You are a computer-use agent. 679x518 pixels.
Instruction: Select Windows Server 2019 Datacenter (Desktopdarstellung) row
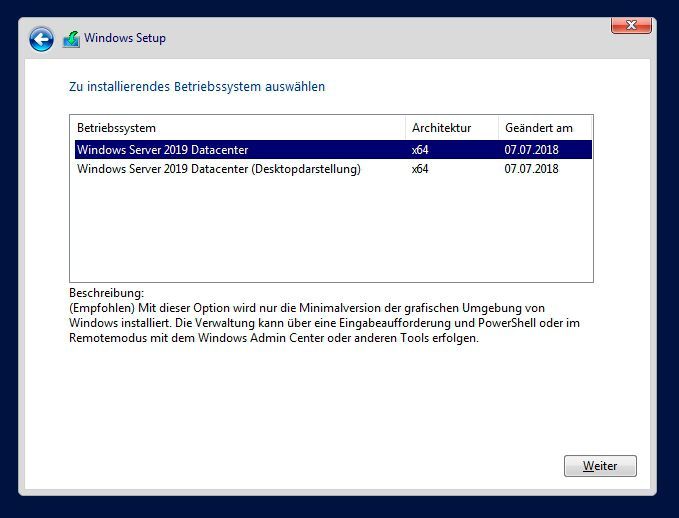click(x=333, y=168)
